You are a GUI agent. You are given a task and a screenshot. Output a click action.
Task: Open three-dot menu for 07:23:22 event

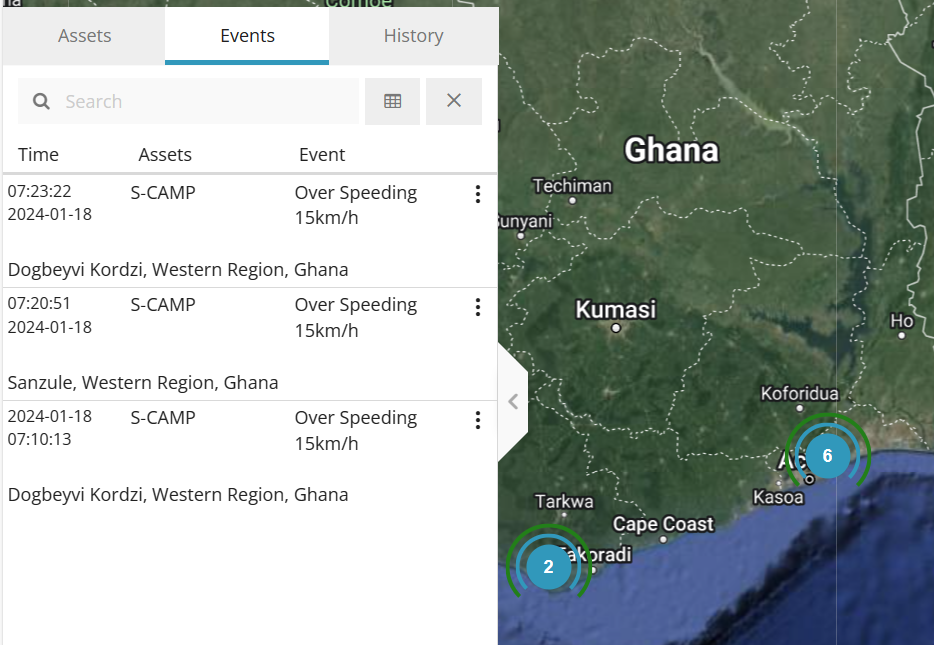(x=478, y=194)
